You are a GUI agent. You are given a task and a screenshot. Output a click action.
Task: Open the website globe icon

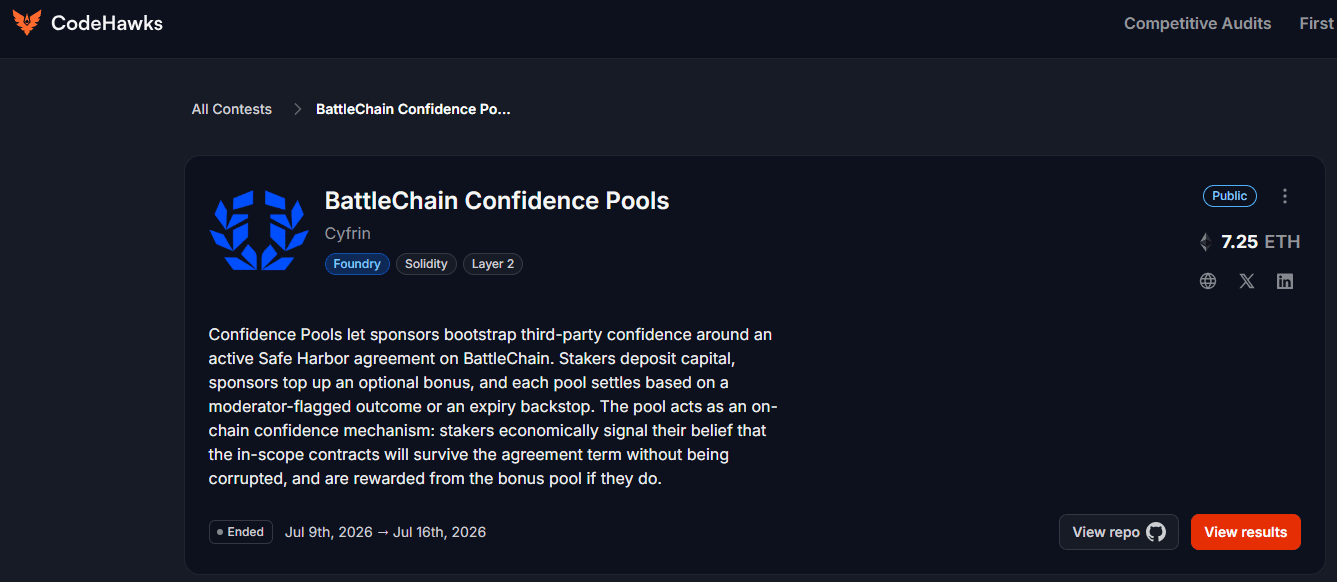[x=1208, y=281]
